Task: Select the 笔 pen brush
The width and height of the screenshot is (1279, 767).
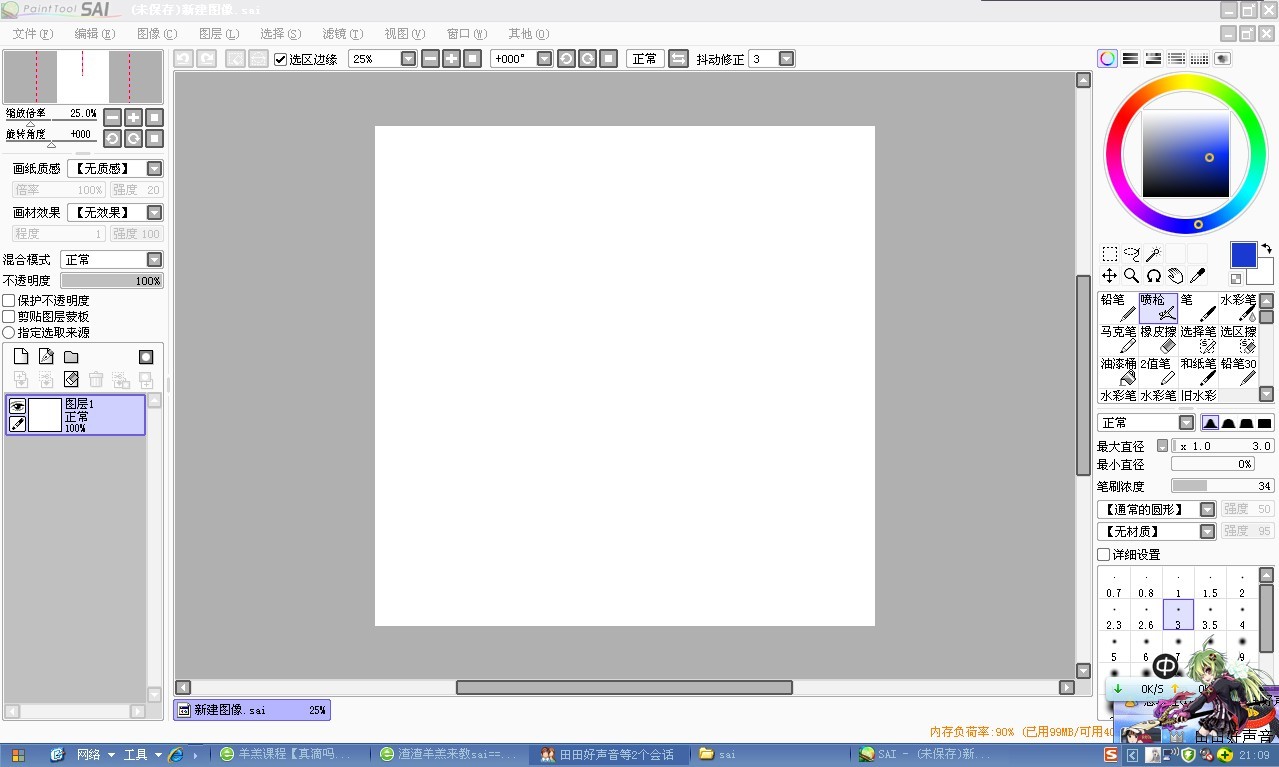Action: [1198, 307]
